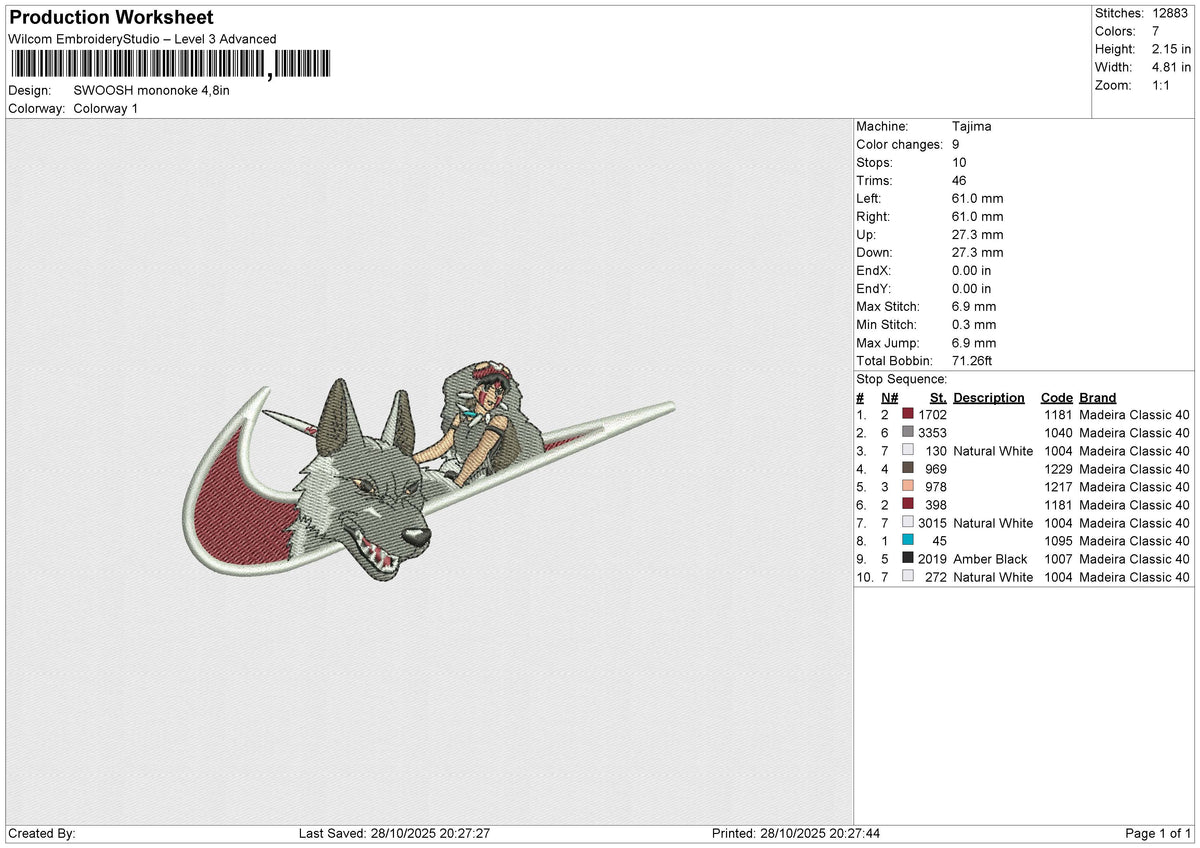Click the 'N#' column header
This screenshot has height=848, width=1200.
point(890,397)
